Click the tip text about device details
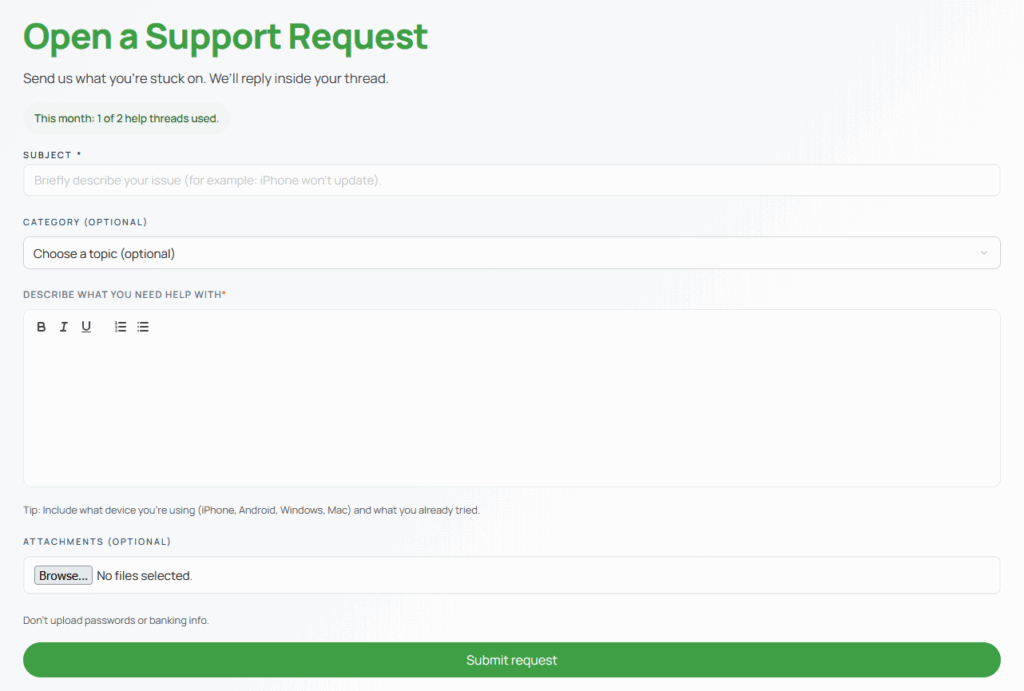Image resolution: width=1024 pixels, height=691 pixels. click(x=252, y=510)
